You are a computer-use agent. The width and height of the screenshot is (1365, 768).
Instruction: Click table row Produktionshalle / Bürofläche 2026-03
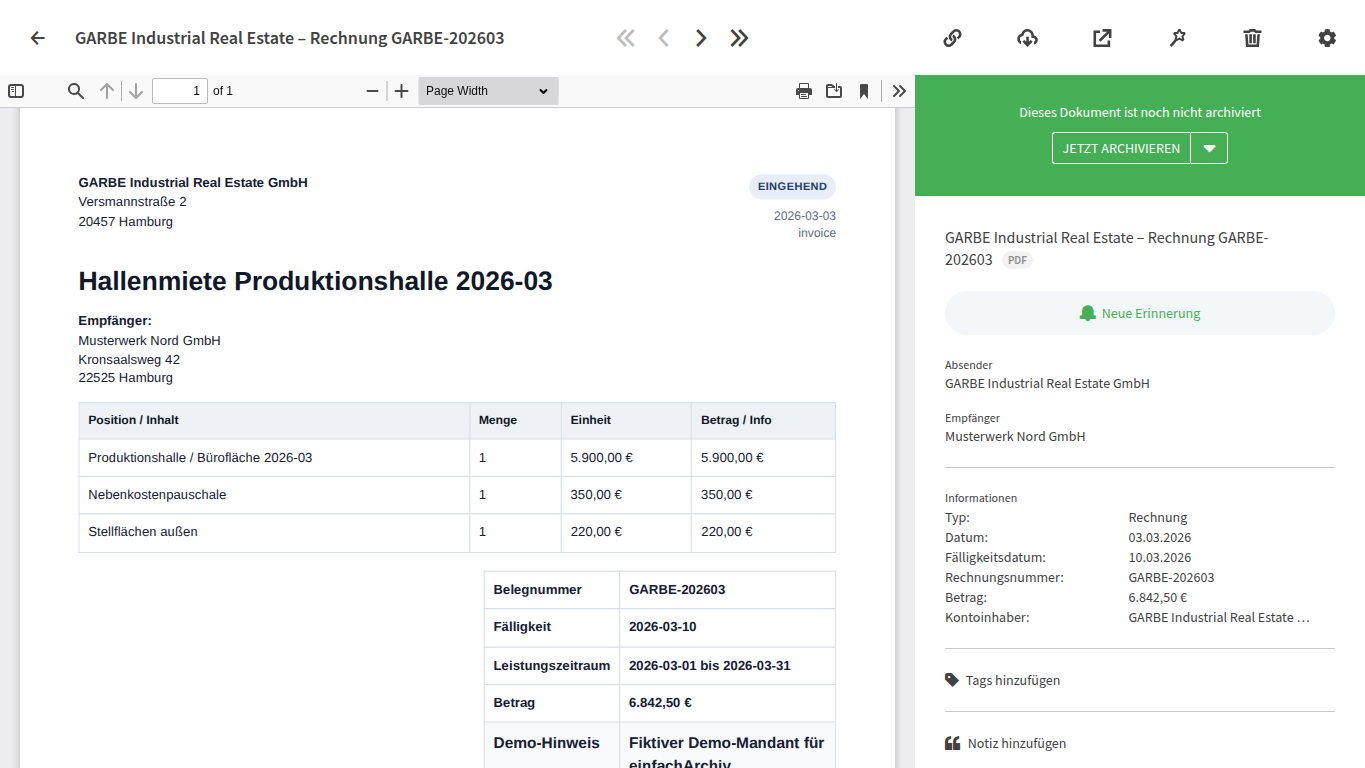(x=457, y=458)
